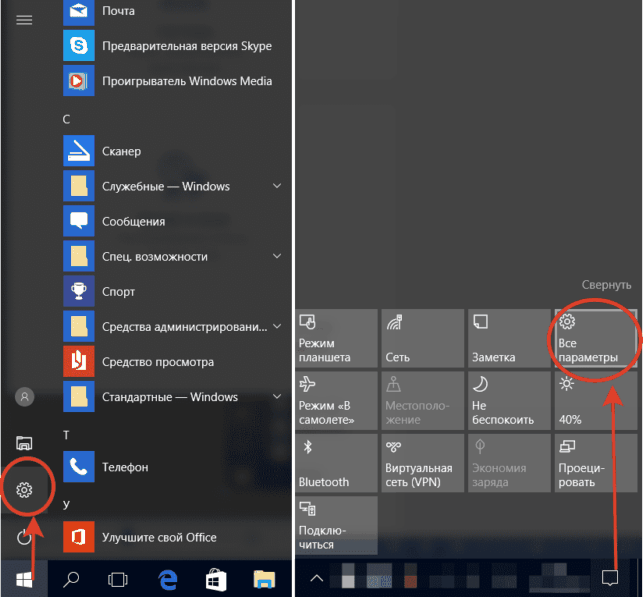Expand Спец. возможности folder
Image resolution: width=643 pixels, height=597 pixels.
[x=277, y=256]
